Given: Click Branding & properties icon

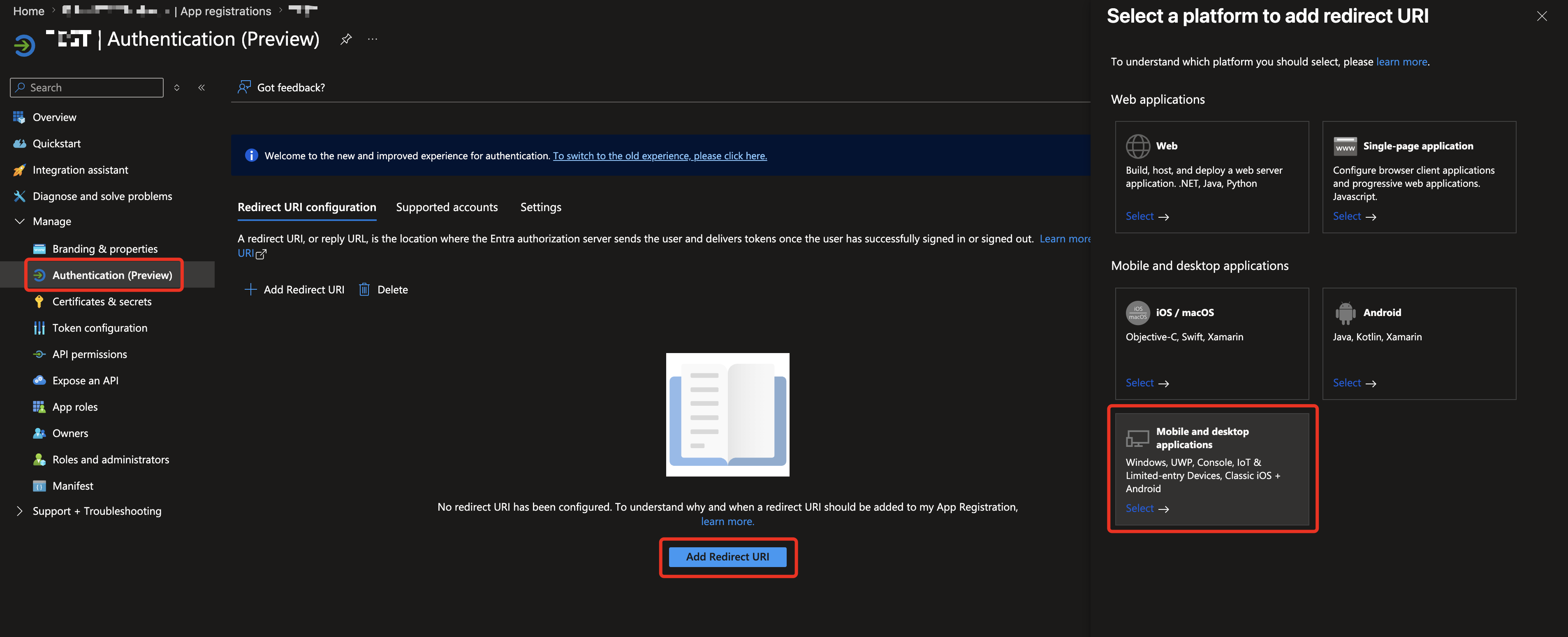Looking at the screenshot, I should pyautogui.click(x=39, y=249).
